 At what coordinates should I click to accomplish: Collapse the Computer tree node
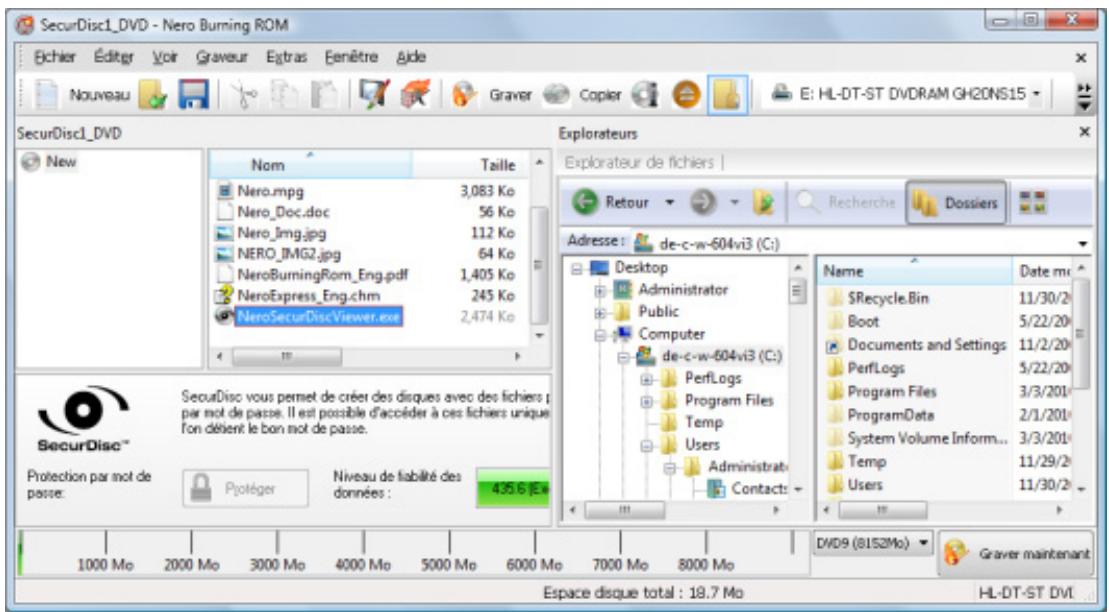pos(600,335)
